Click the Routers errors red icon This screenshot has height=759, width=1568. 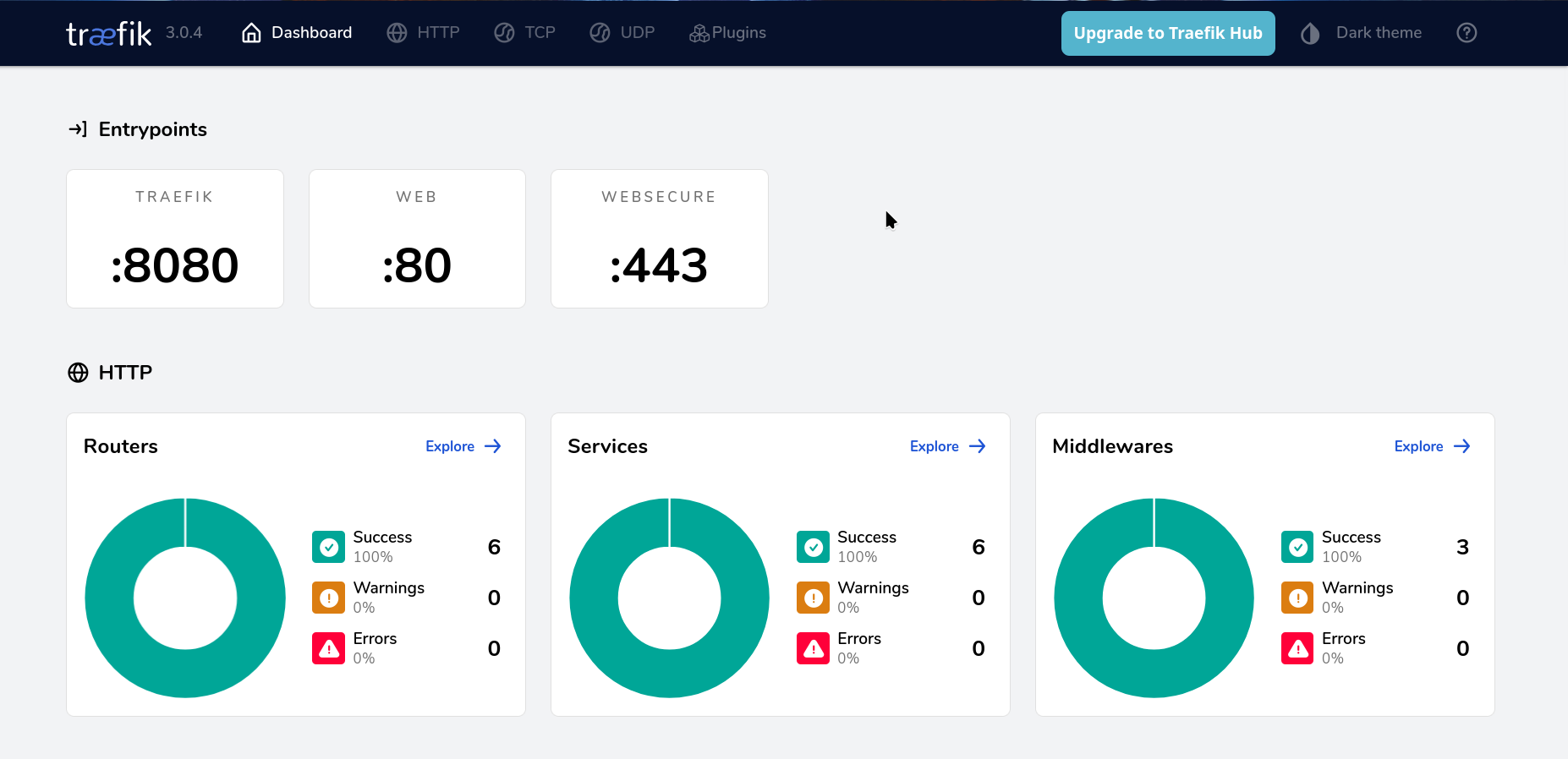click(x=328, y=648)
